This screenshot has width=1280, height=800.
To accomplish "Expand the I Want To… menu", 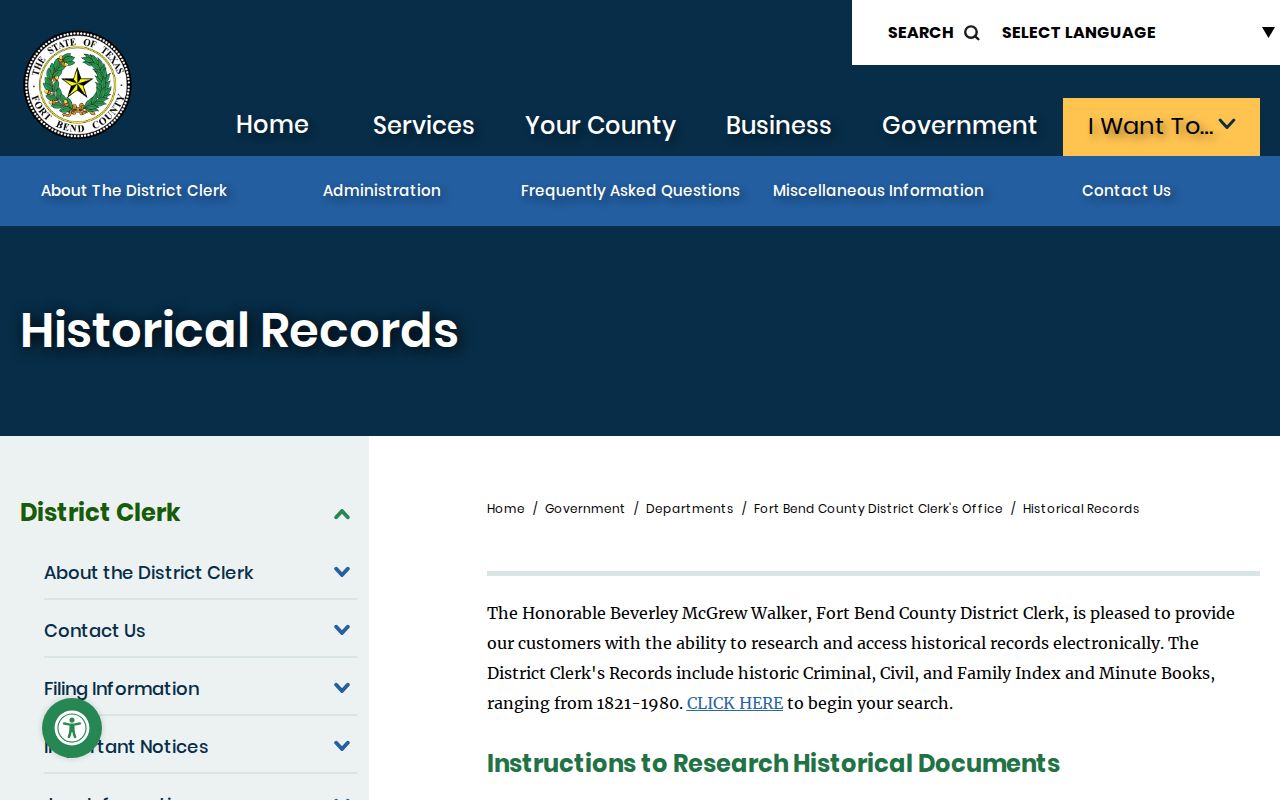I will [1161, 126].
